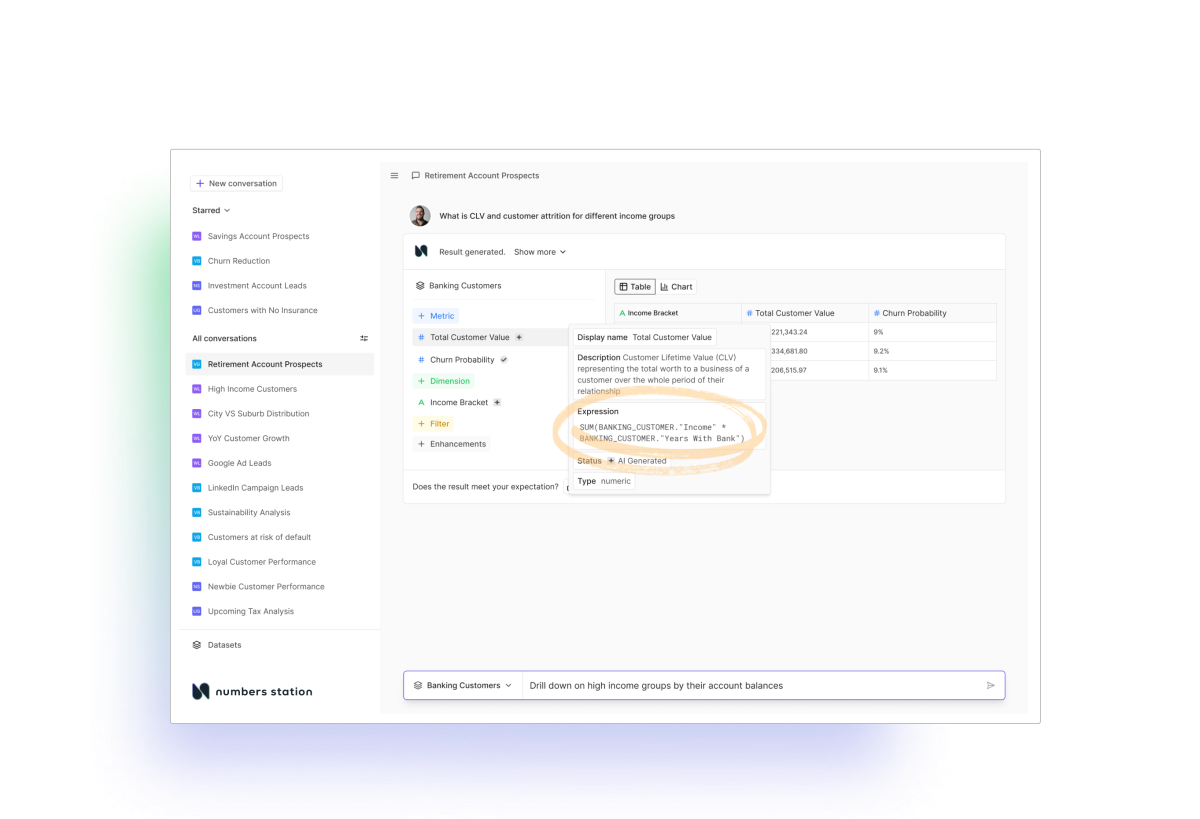
Task: Add a new Metric
Action: click(x=435, y=316)
